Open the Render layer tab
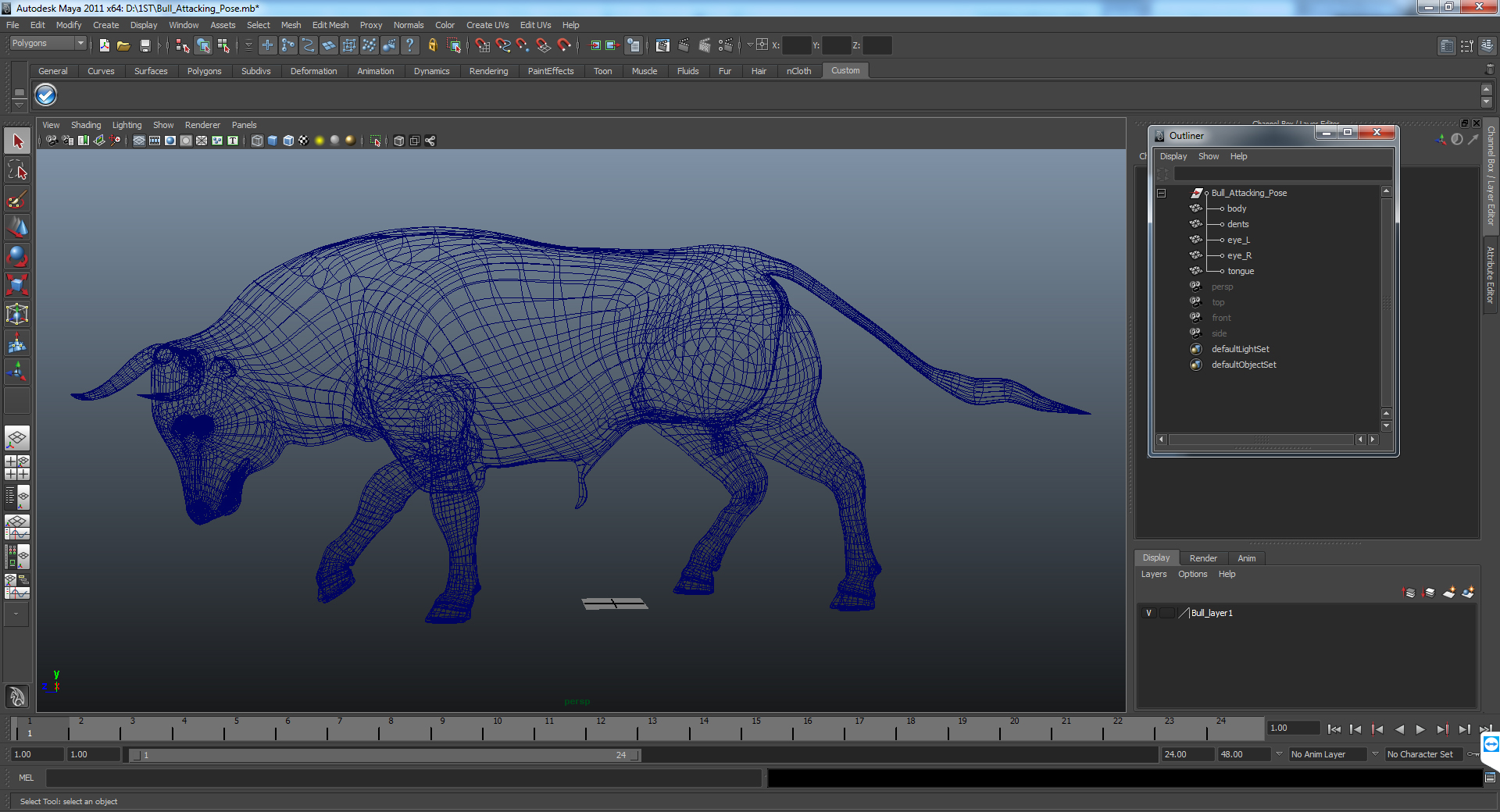 [1203, 558]
